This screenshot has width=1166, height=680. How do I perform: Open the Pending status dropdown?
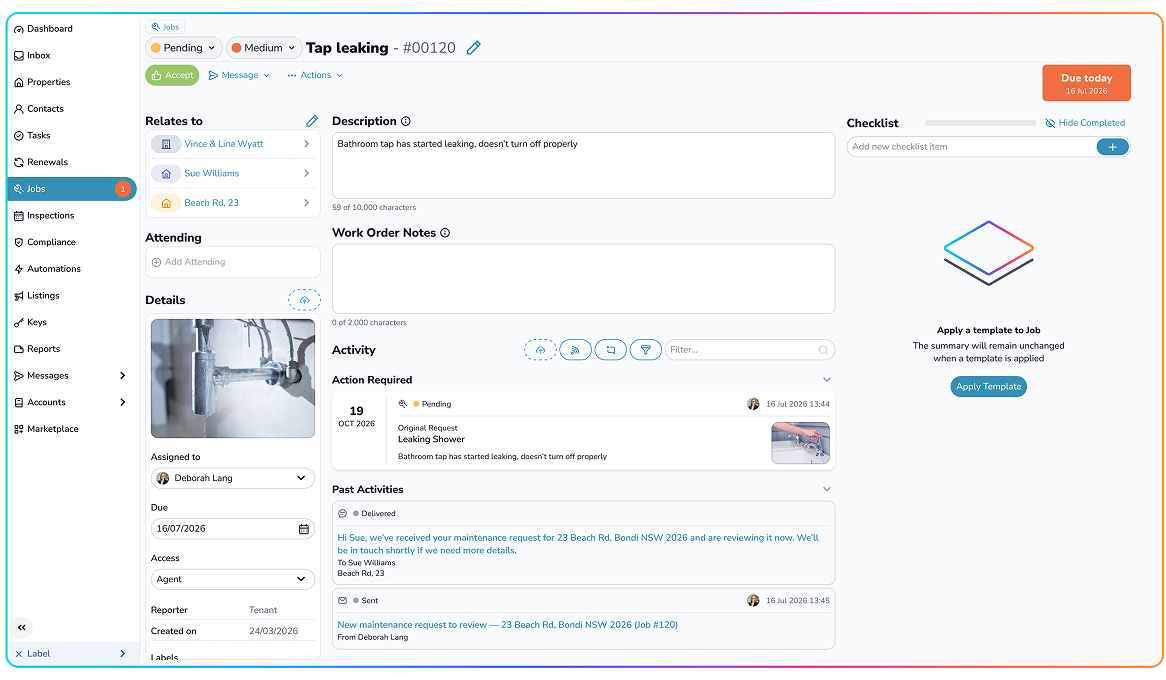click(x=183, y=48)
